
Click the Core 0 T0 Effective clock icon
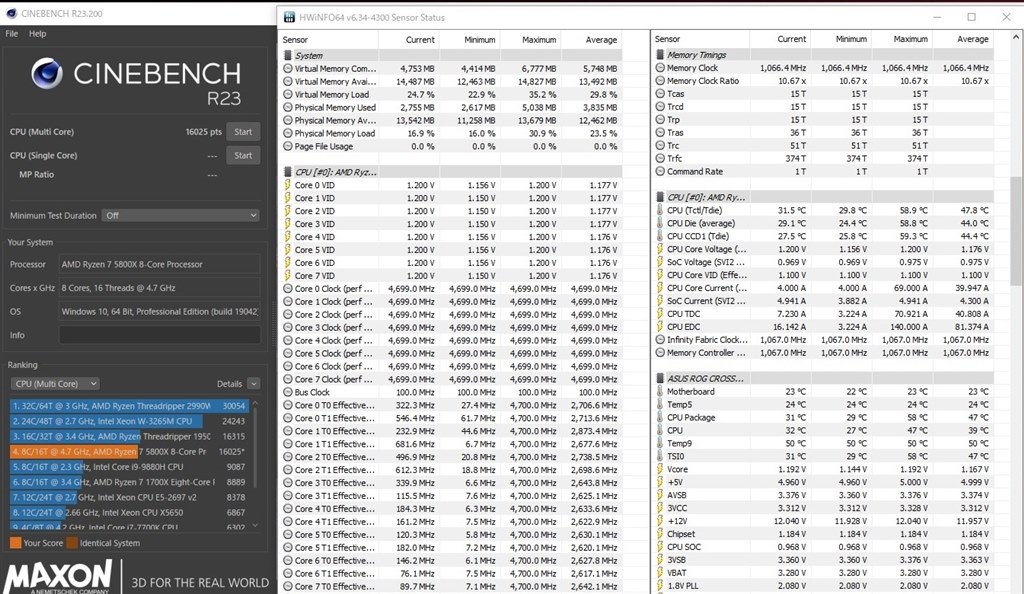(x=287, y=405)
